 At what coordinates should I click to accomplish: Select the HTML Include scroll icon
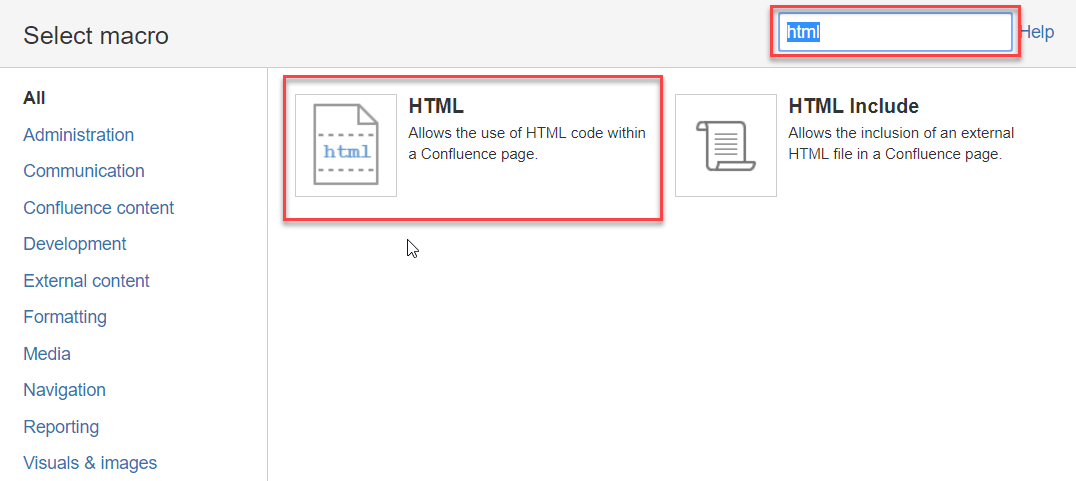726,145
